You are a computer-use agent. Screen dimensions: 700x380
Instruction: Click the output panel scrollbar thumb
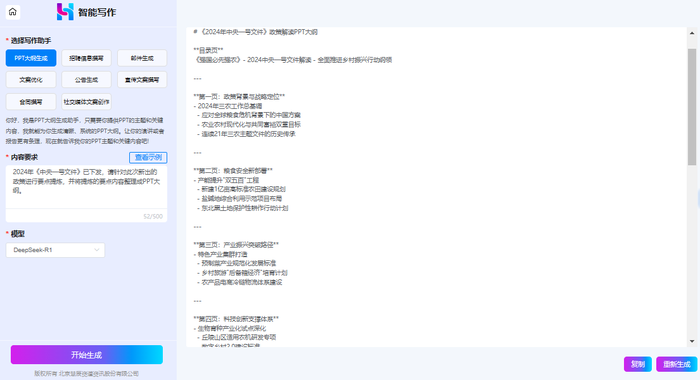point(692,107)
